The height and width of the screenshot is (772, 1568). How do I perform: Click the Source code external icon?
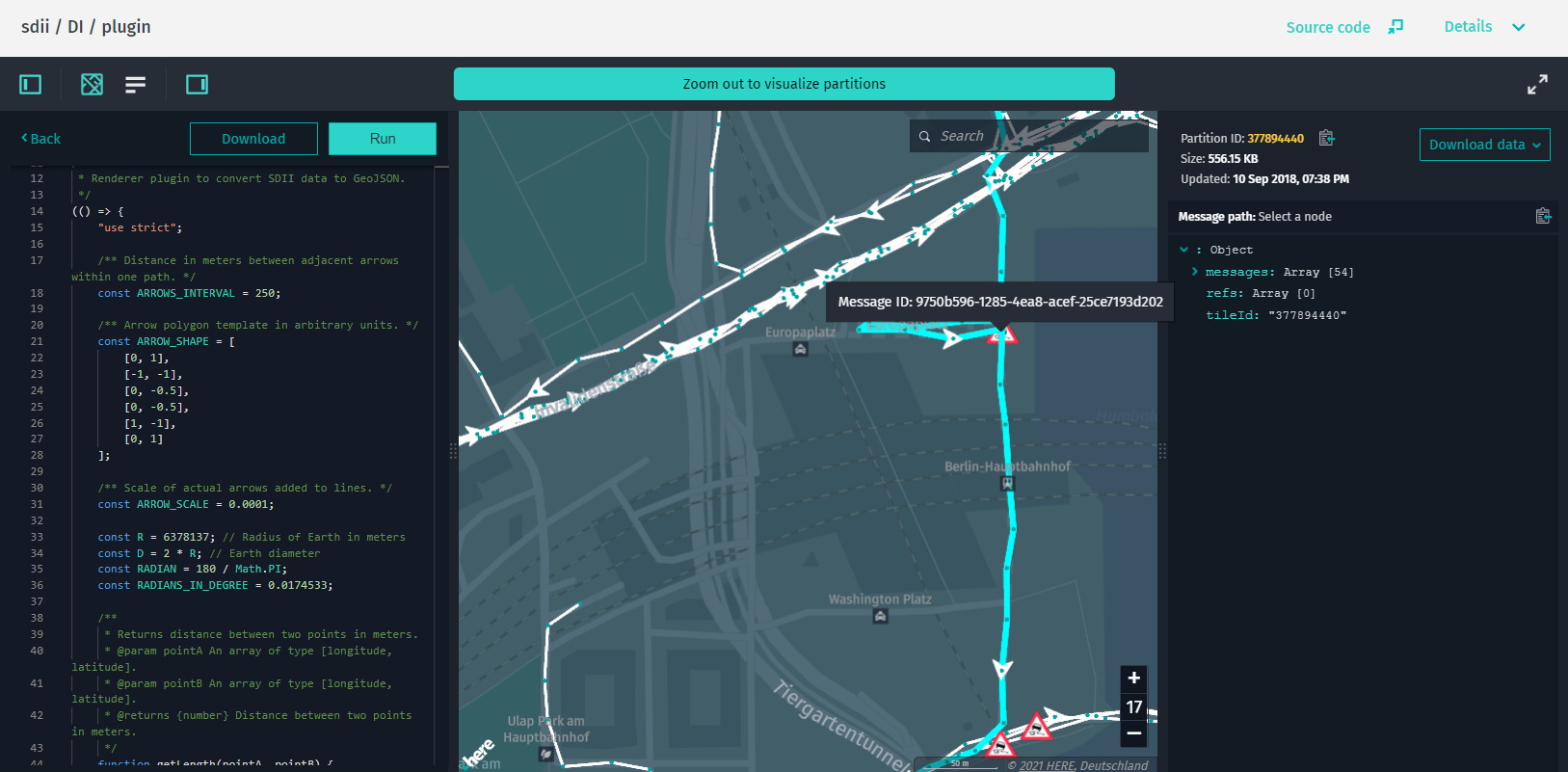click(1395, 27)
